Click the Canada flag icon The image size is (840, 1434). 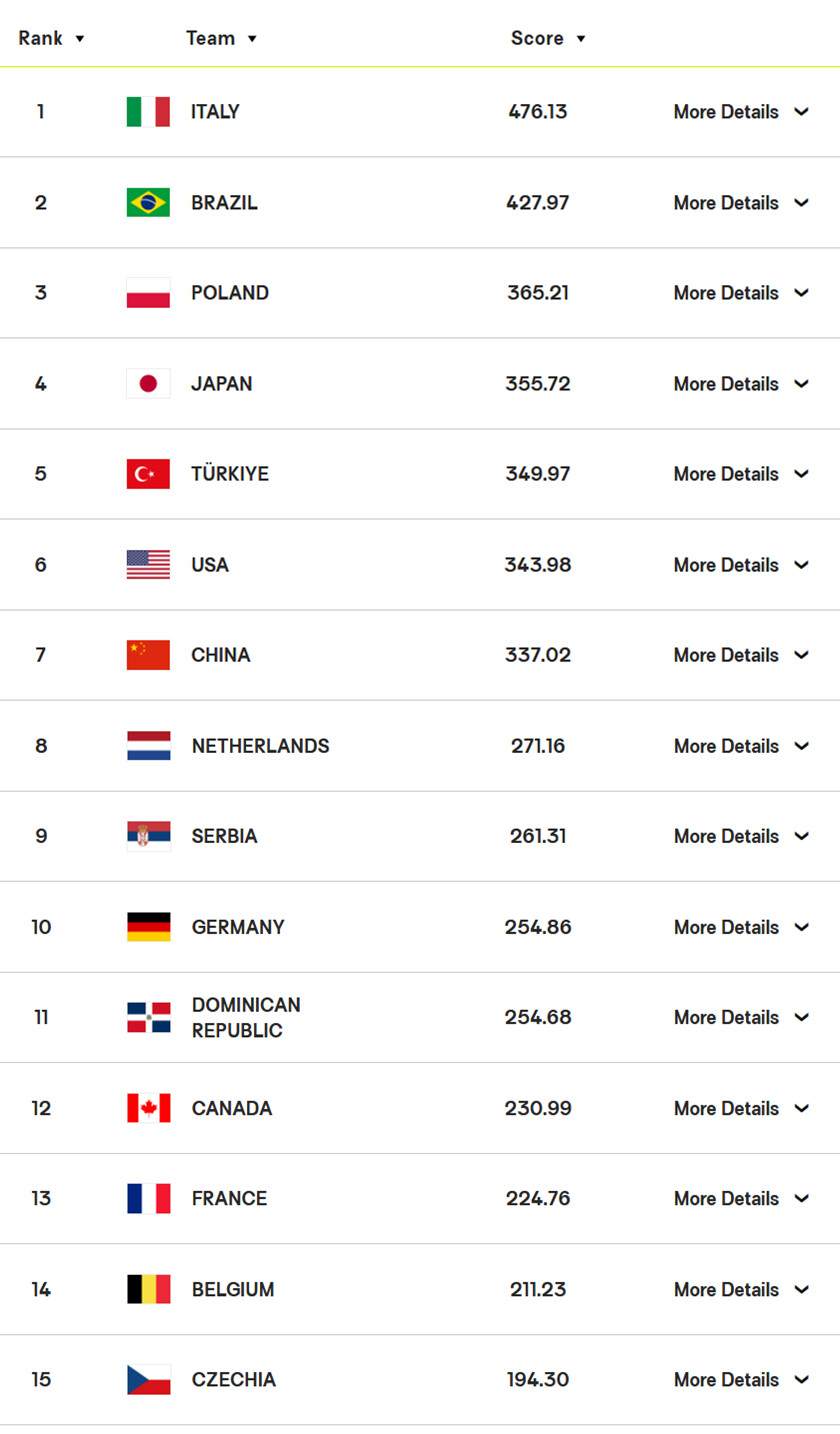coord(148,1108)
